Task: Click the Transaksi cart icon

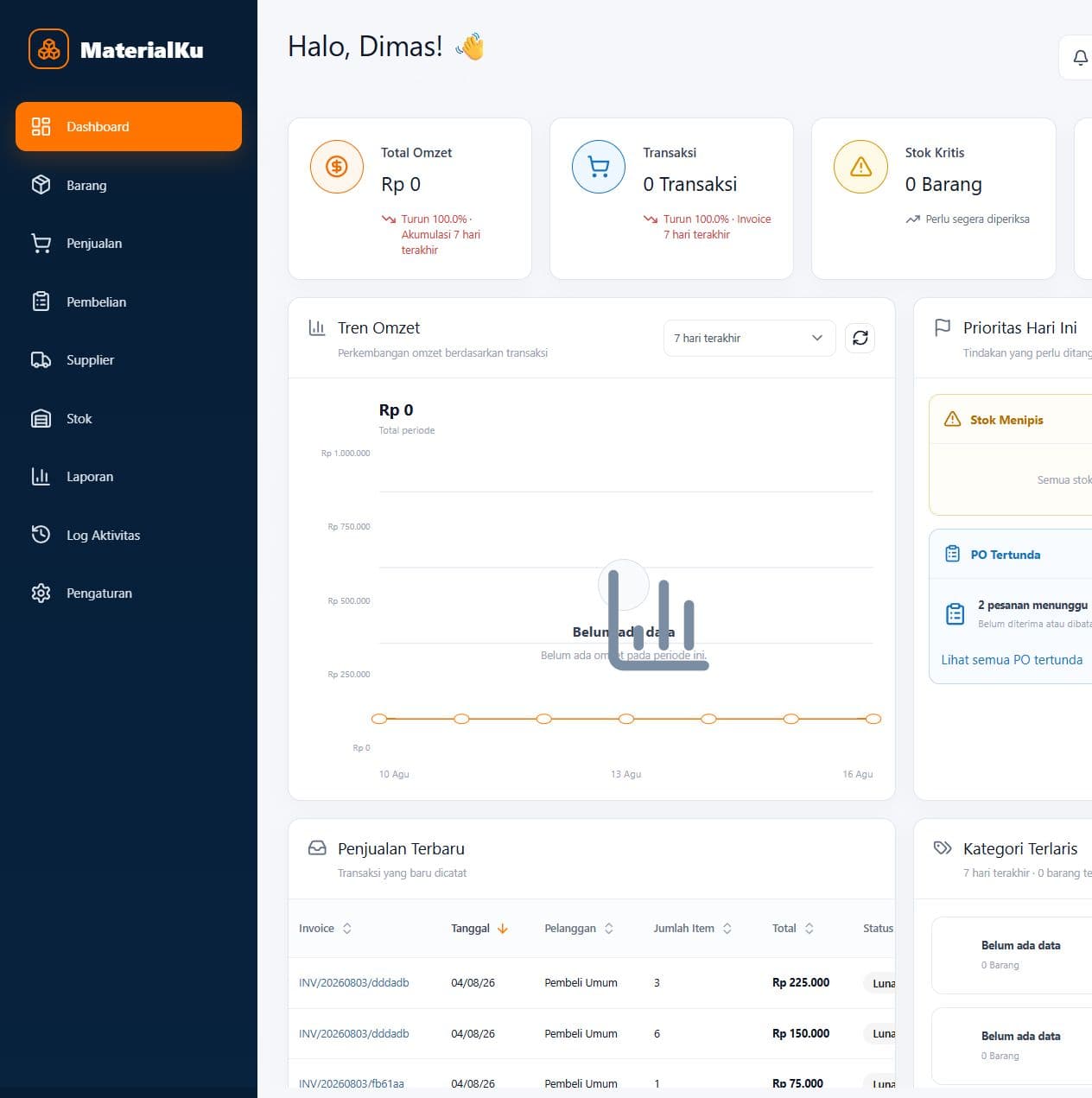Action: tap(599, 167)
